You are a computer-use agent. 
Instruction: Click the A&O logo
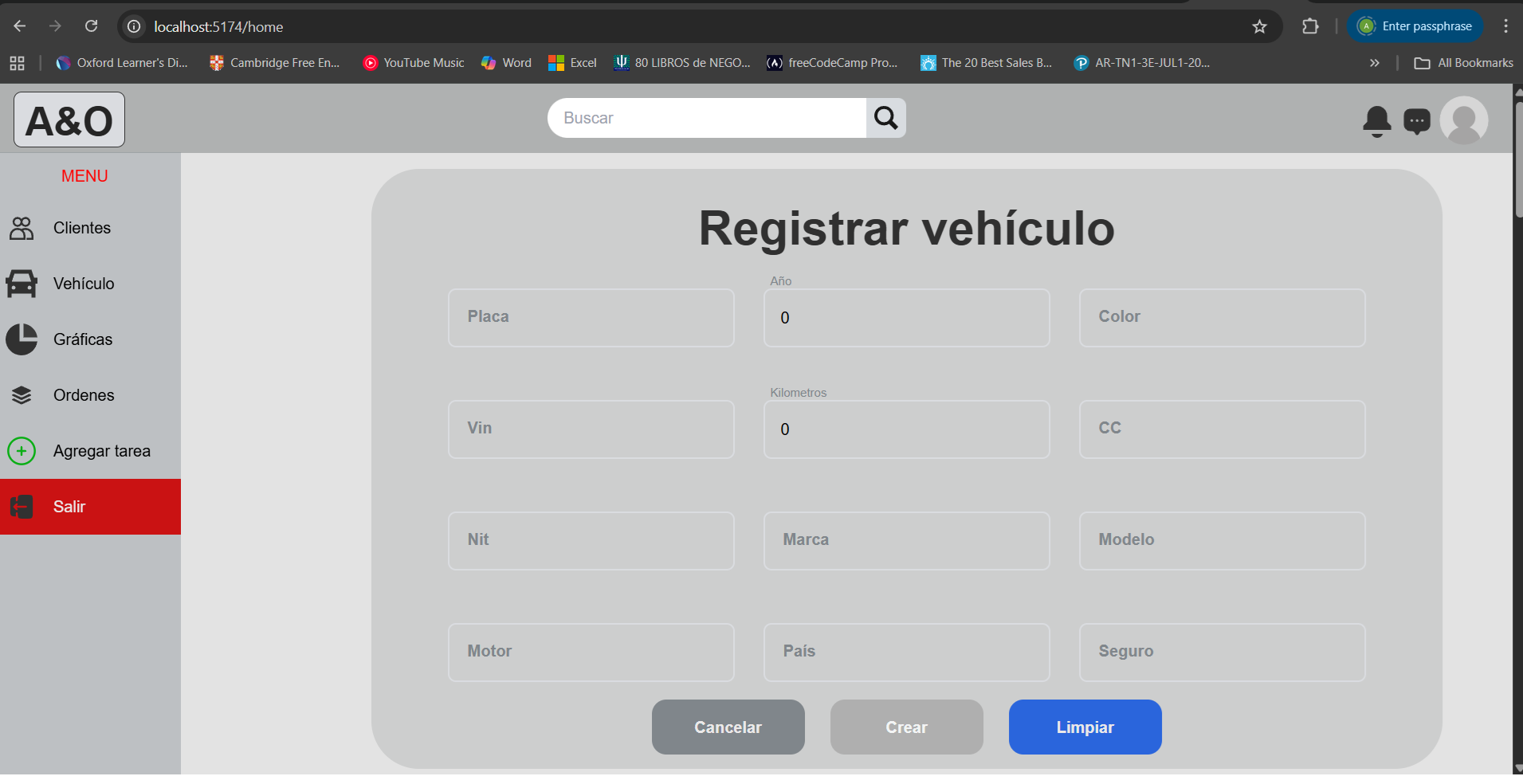tap(68, 119)
